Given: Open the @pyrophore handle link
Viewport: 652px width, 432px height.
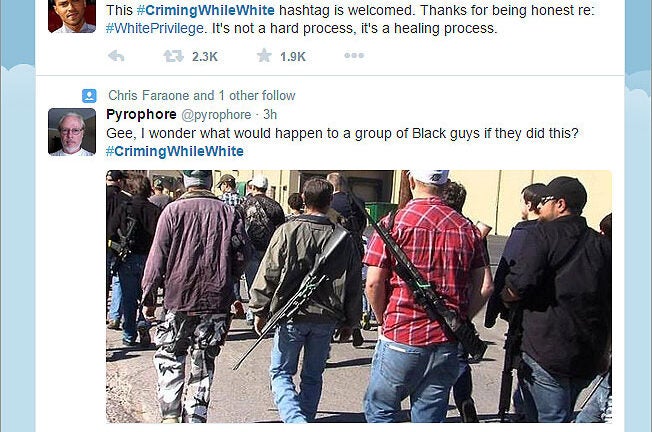Looking at the screenshot, I should pyautogui.click(x=216, y=115).
